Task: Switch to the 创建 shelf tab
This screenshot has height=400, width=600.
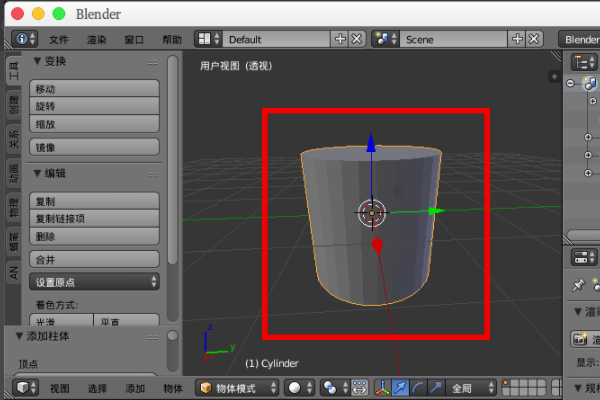Action: pos(14,106)
